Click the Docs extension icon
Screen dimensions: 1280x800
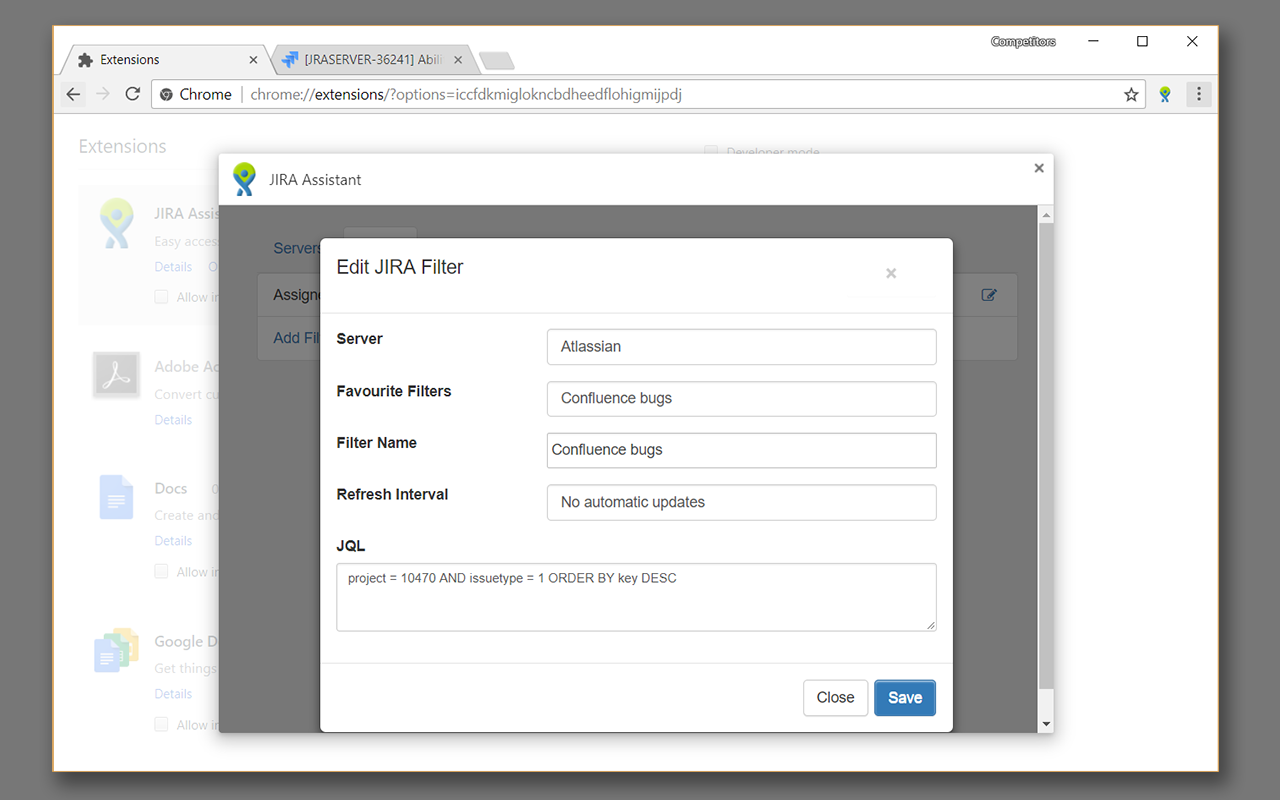(116, 496)
